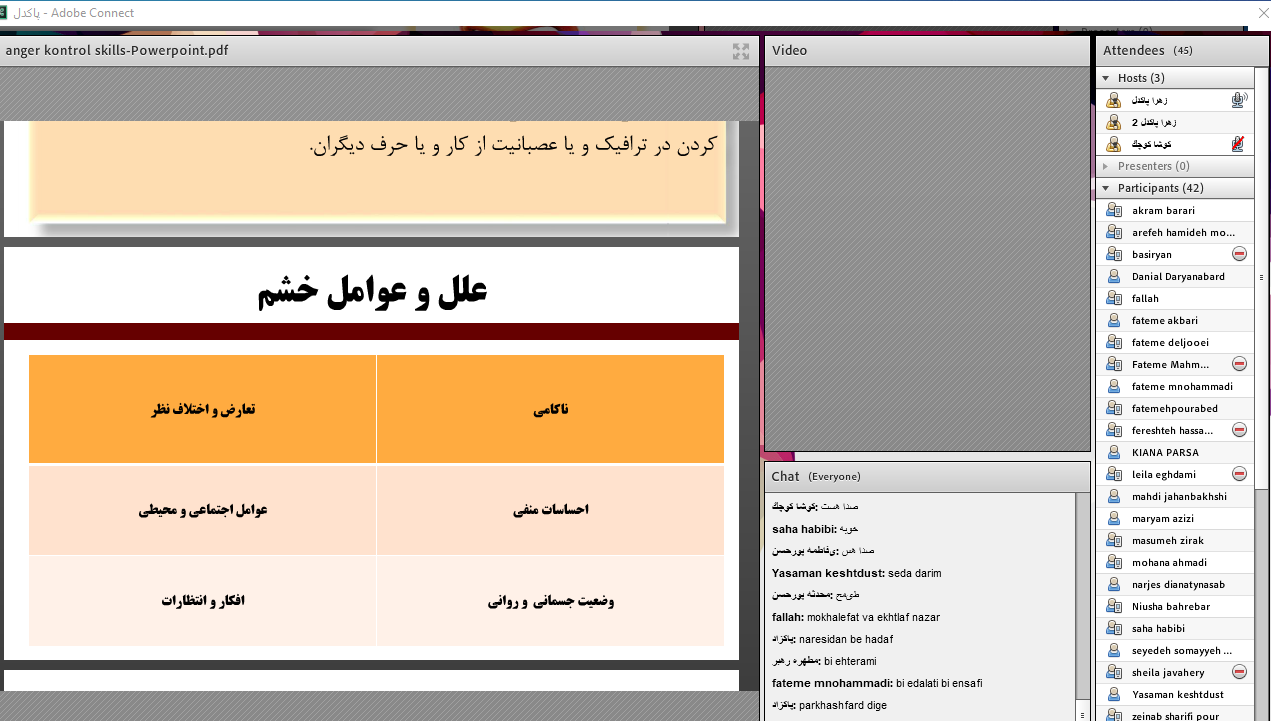Click the Attendees panel header

pyautogui.click(x=1134, y=51)
